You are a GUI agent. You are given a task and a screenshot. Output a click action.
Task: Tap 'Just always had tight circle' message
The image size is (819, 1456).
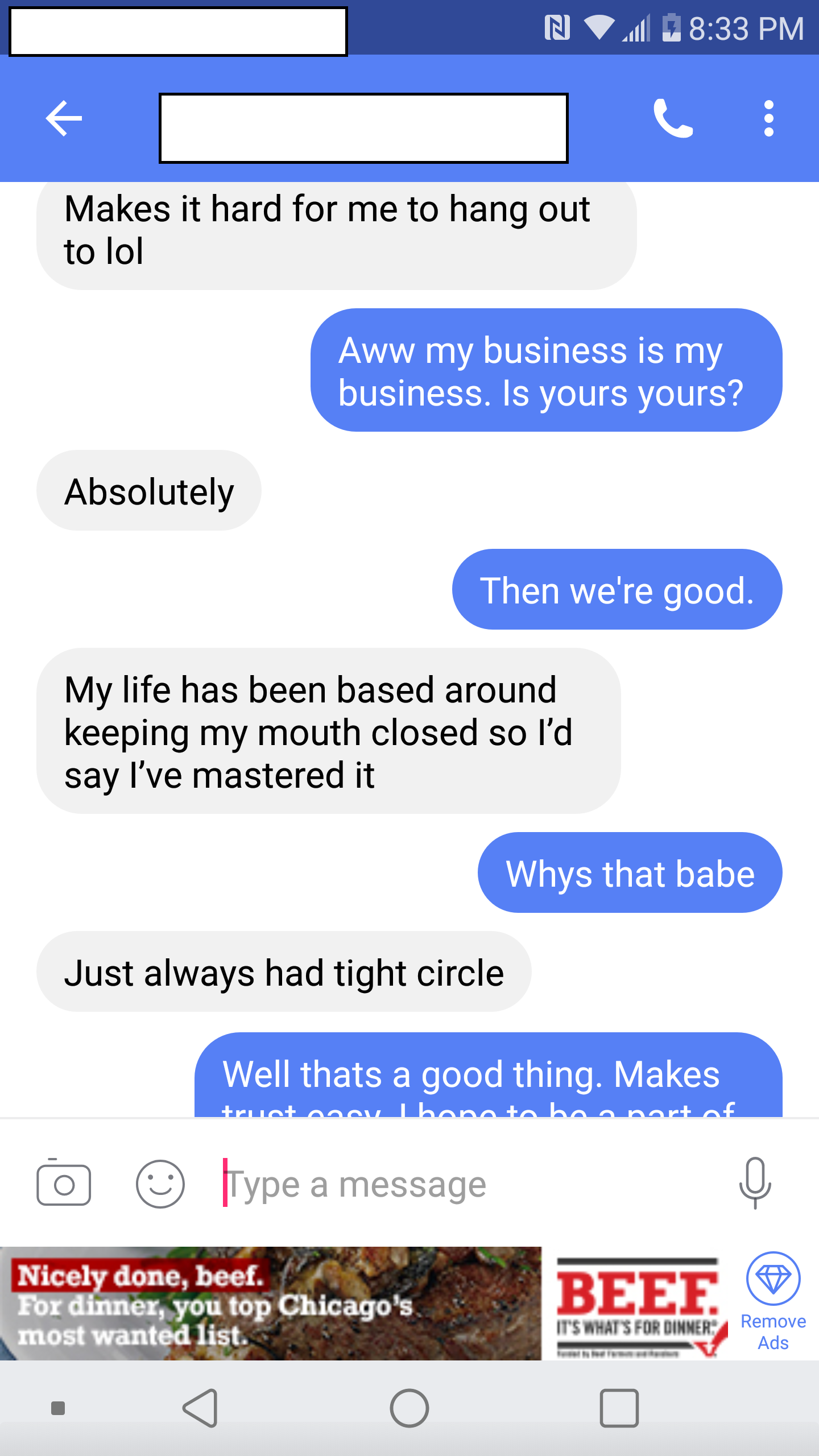(284, 971)
